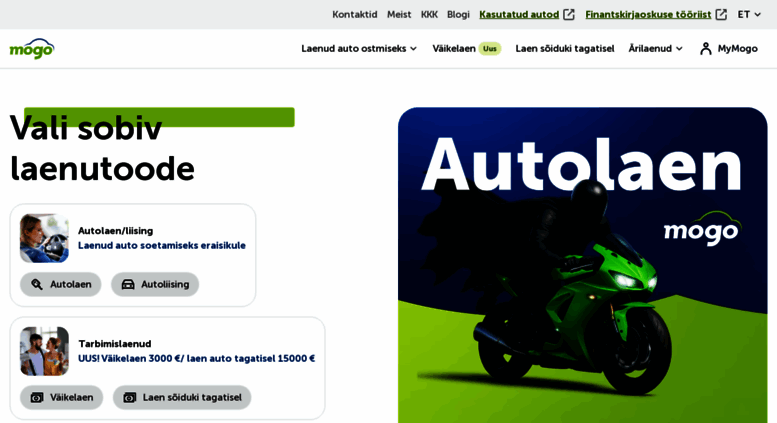Click the Autolaen/liising woman driving thumbnail

coord(44,238)
